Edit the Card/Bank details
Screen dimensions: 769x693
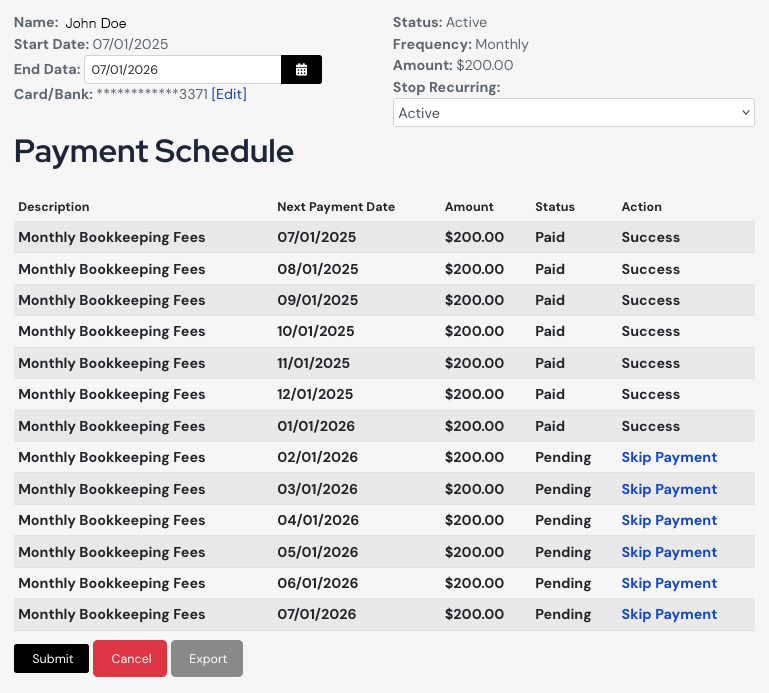[x=229, y=94]
